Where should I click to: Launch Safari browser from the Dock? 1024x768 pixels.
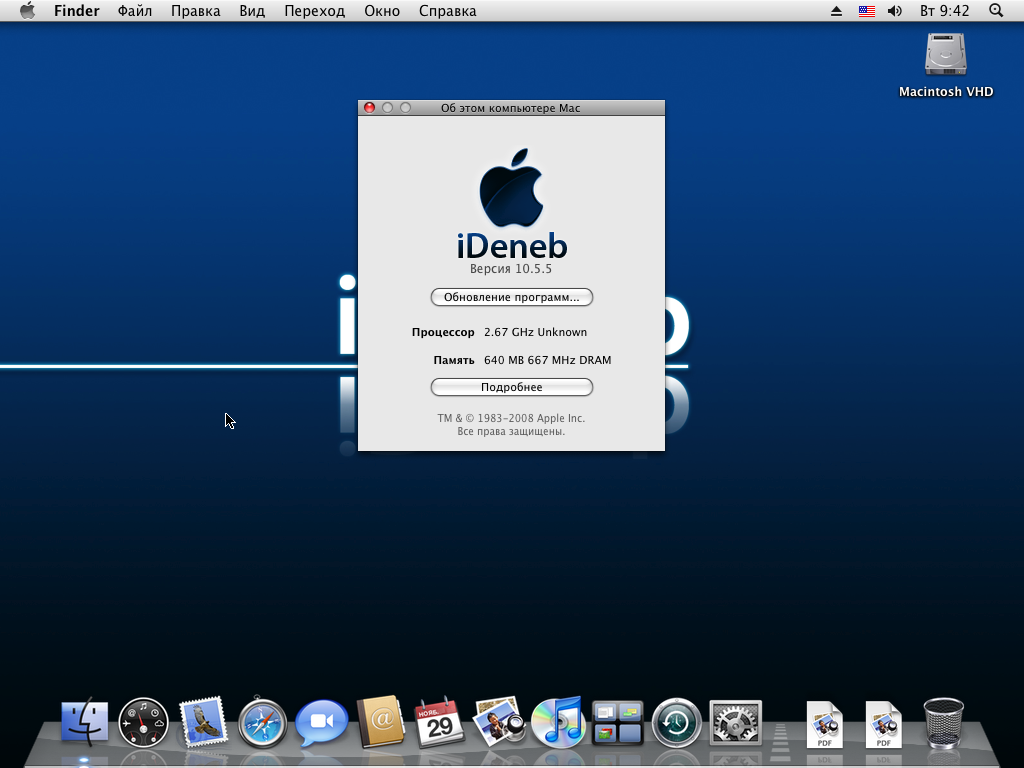click(x=263, y=722)
